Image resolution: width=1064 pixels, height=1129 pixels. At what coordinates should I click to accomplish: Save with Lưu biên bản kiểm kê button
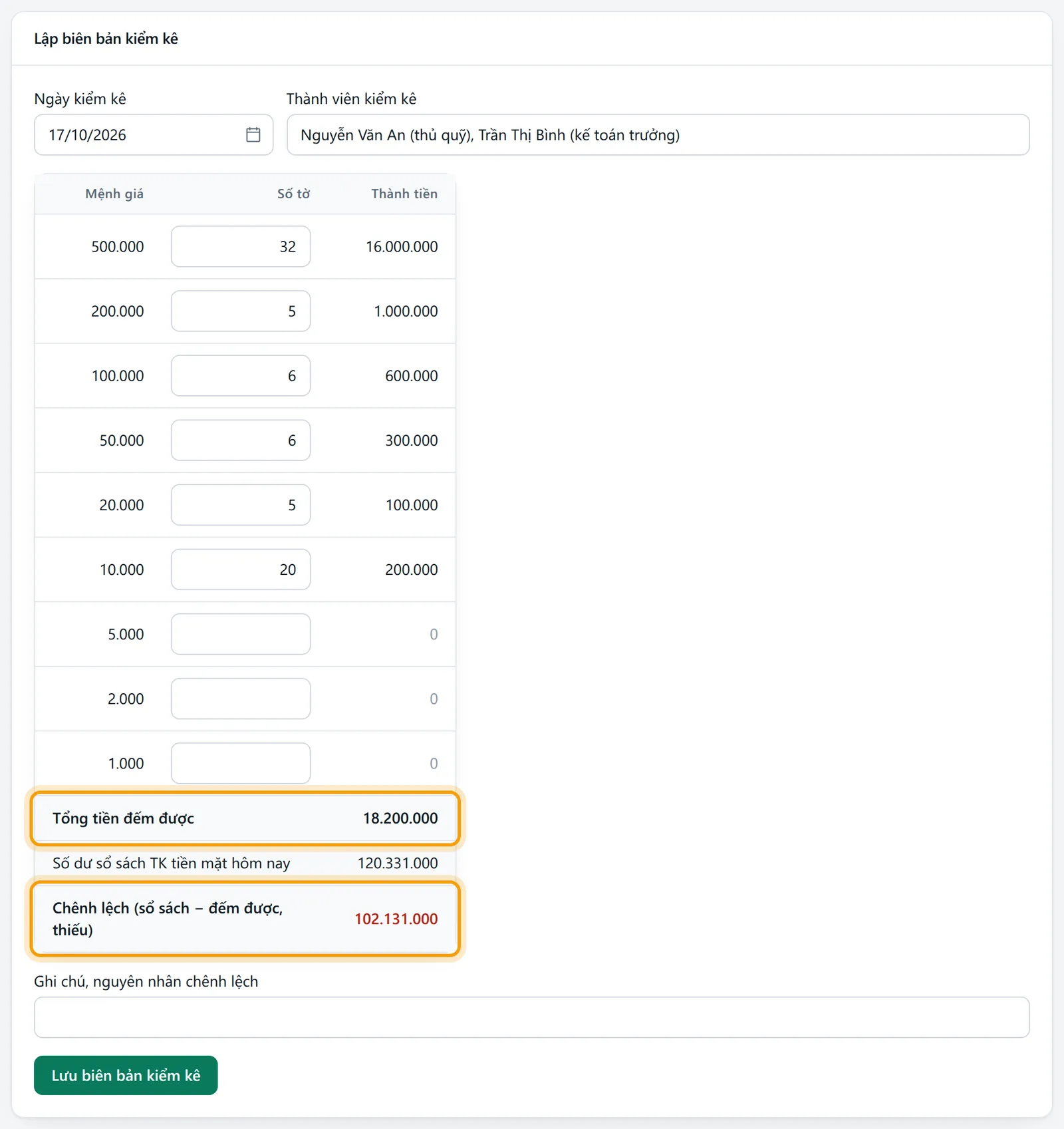click(126, 1075)
